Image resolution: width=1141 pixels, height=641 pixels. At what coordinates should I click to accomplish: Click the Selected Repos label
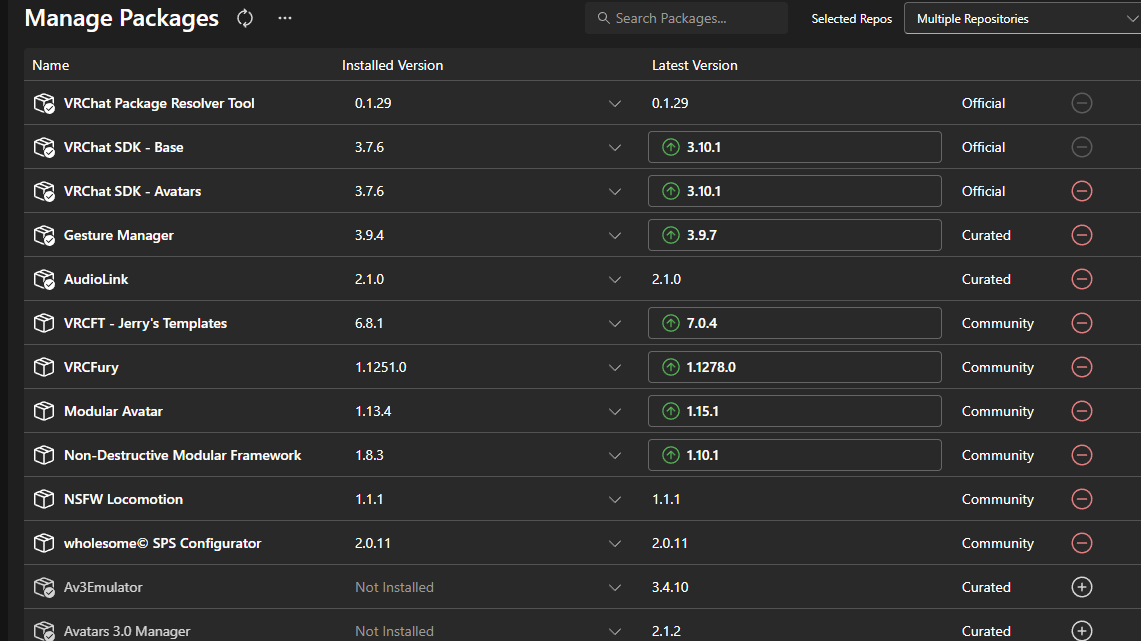[x=851, y=19]
